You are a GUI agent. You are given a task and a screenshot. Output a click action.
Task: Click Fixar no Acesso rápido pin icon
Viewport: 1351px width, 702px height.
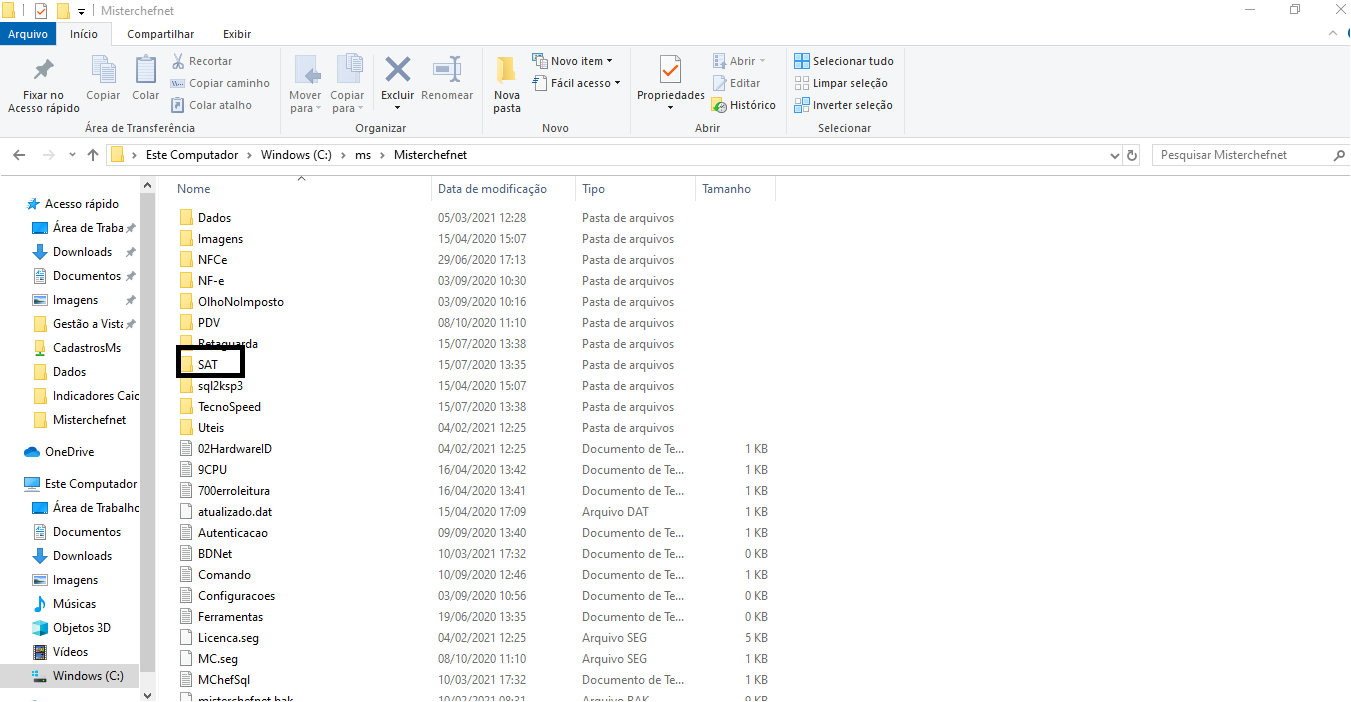point(43,70)
